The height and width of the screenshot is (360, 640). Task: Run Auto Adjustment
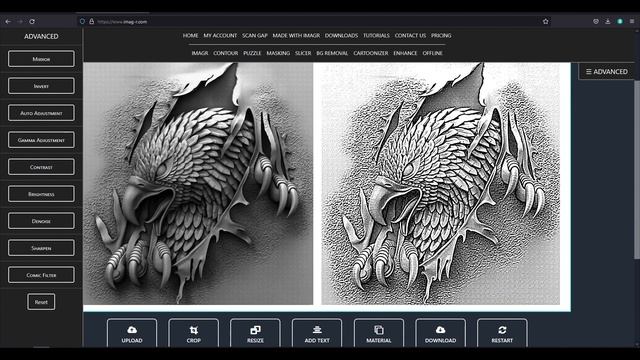pyautogui.click(x=41, y=113)
